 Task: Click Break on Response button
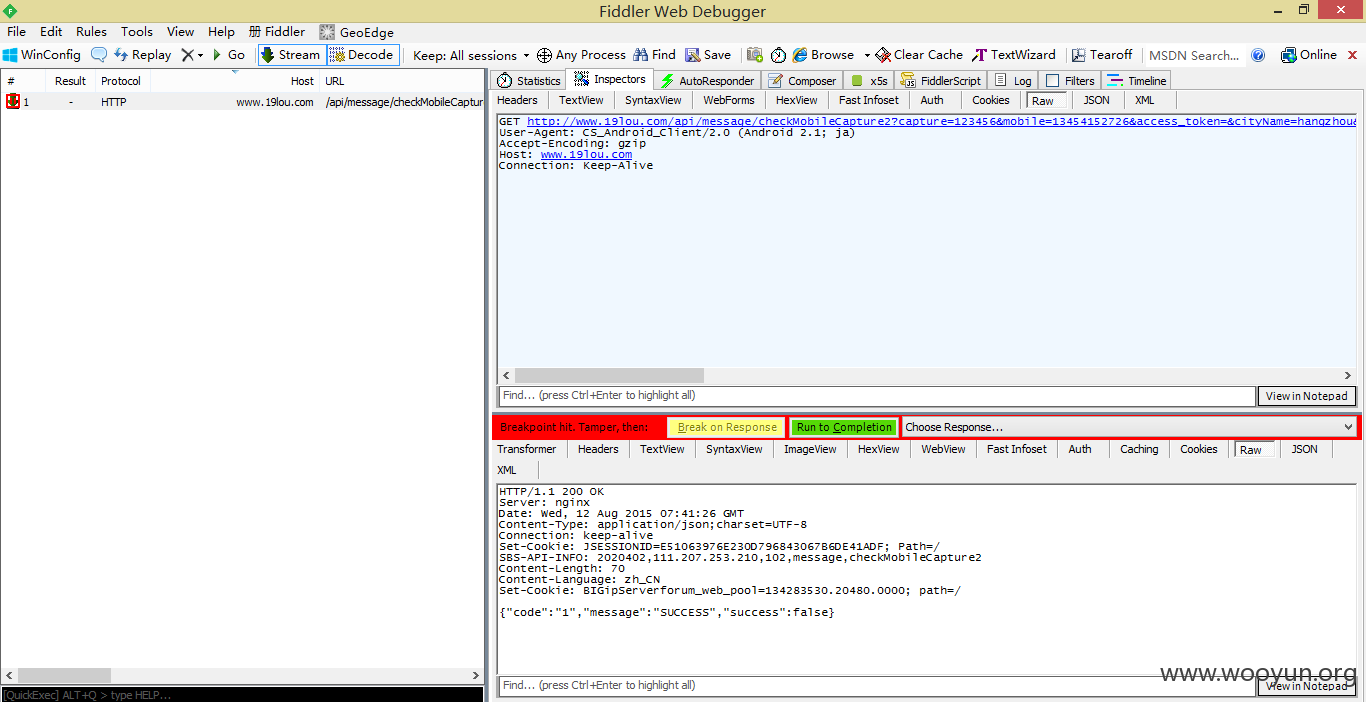tap(727, 427)
